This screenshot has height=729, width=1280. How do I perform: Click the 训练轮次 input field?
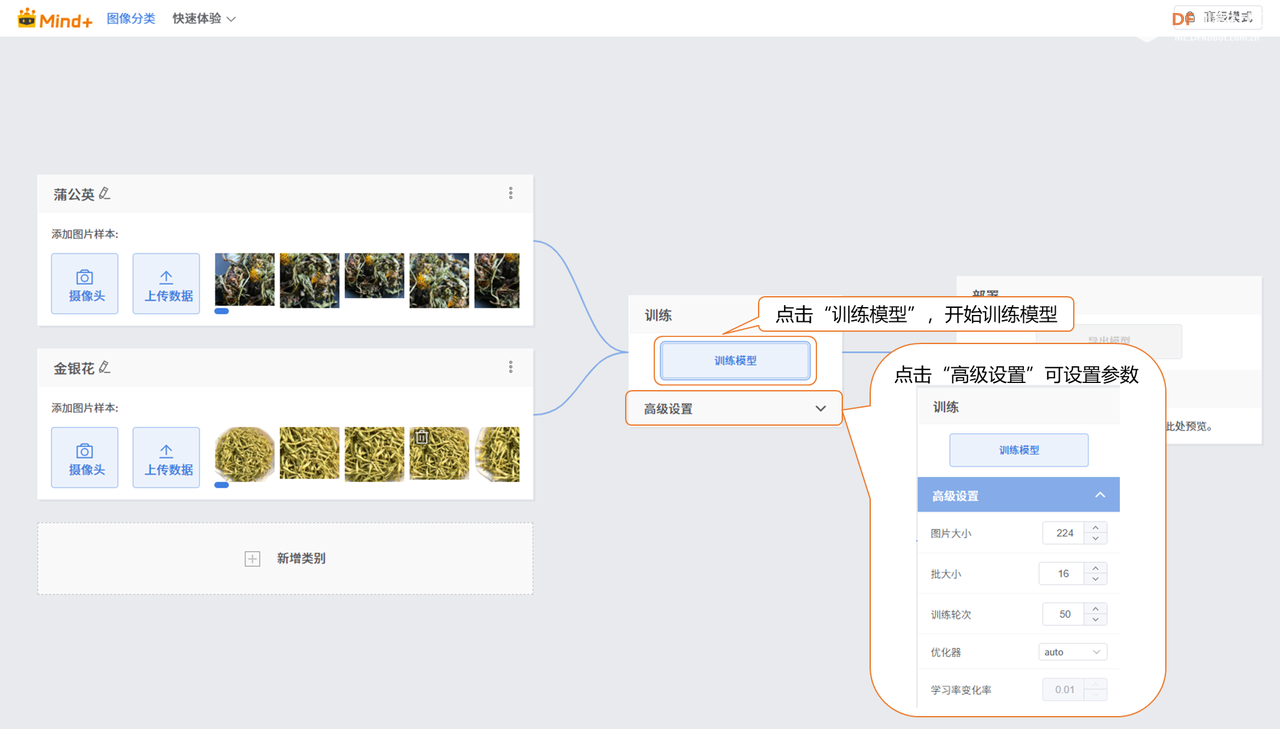[x=1064, y=614]
